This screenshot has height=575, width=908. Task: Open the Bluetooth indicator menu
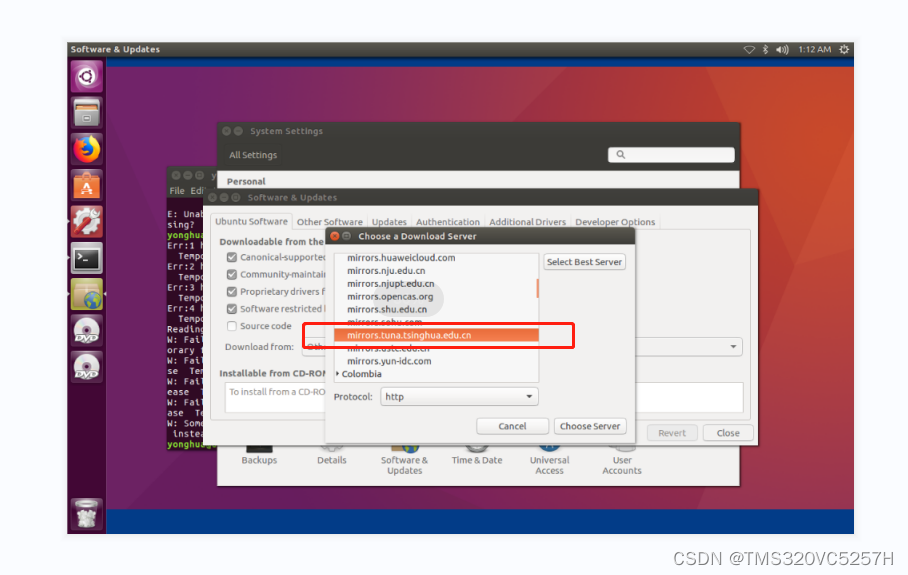pos(765,50)
